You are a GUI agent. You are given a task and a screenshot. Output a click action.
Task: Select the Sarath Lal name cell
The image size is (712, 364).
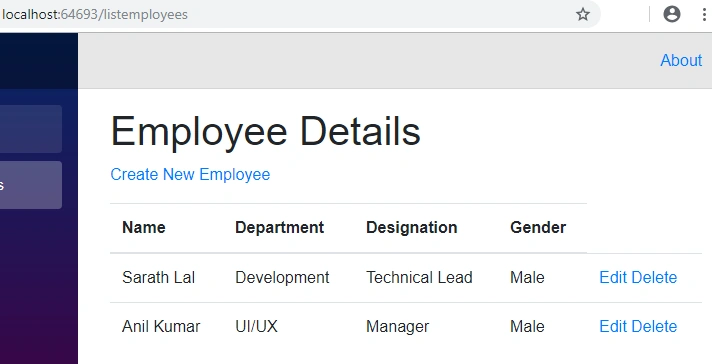coord(158,277)
